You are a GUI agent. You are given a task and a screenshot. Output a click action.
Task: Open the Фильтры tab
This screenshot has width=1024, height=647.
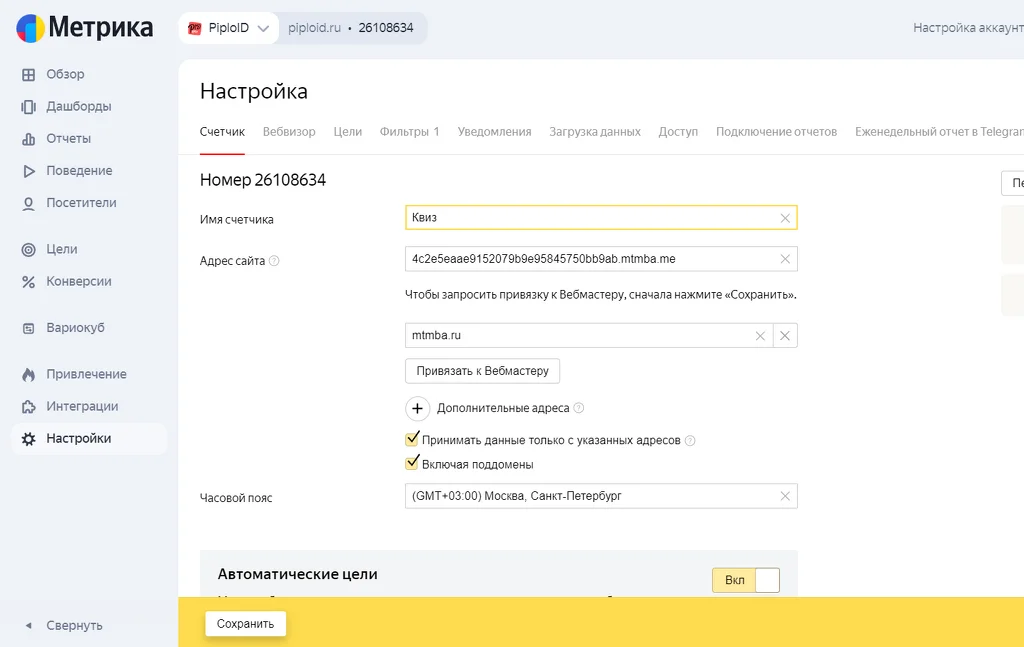(x=409, y=132)
